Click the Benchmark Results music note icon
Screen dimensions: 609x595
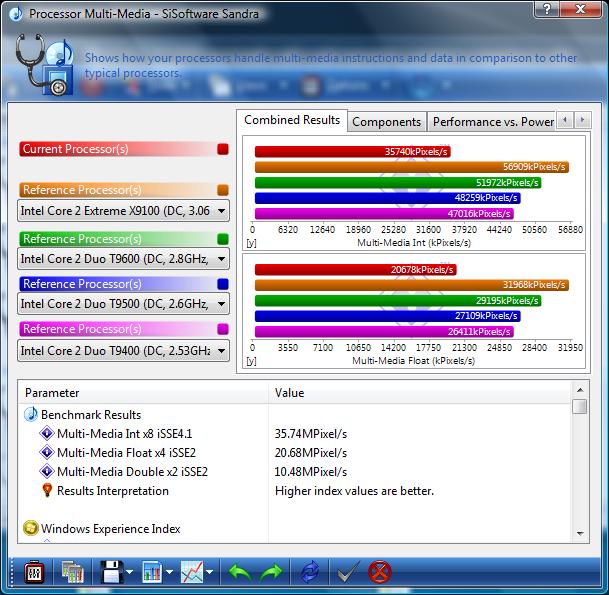coord(31,414)
